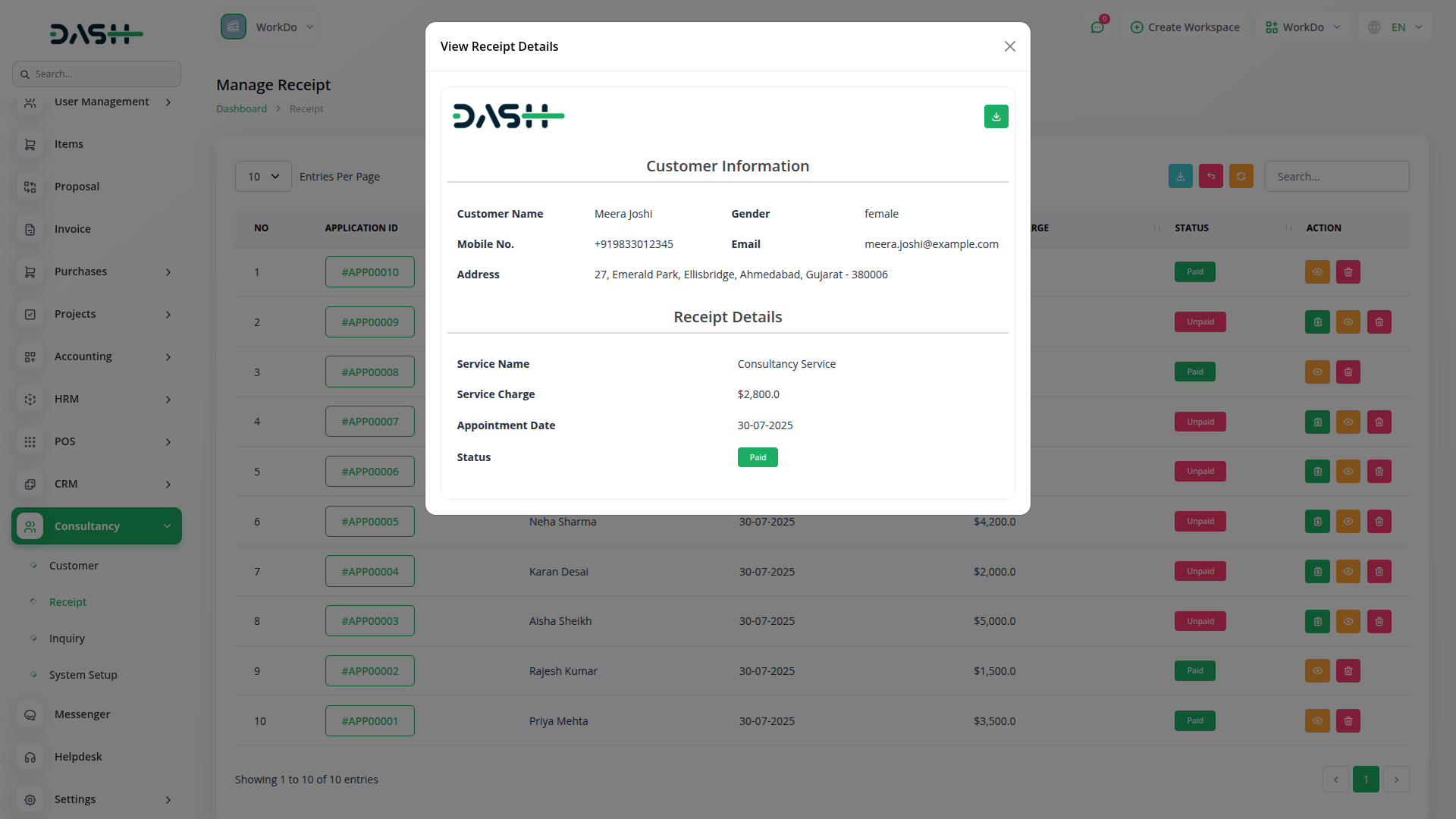Screen dimensions: 1456x819
Task: Open Inquiry submenu item
Action: point(67,639)
